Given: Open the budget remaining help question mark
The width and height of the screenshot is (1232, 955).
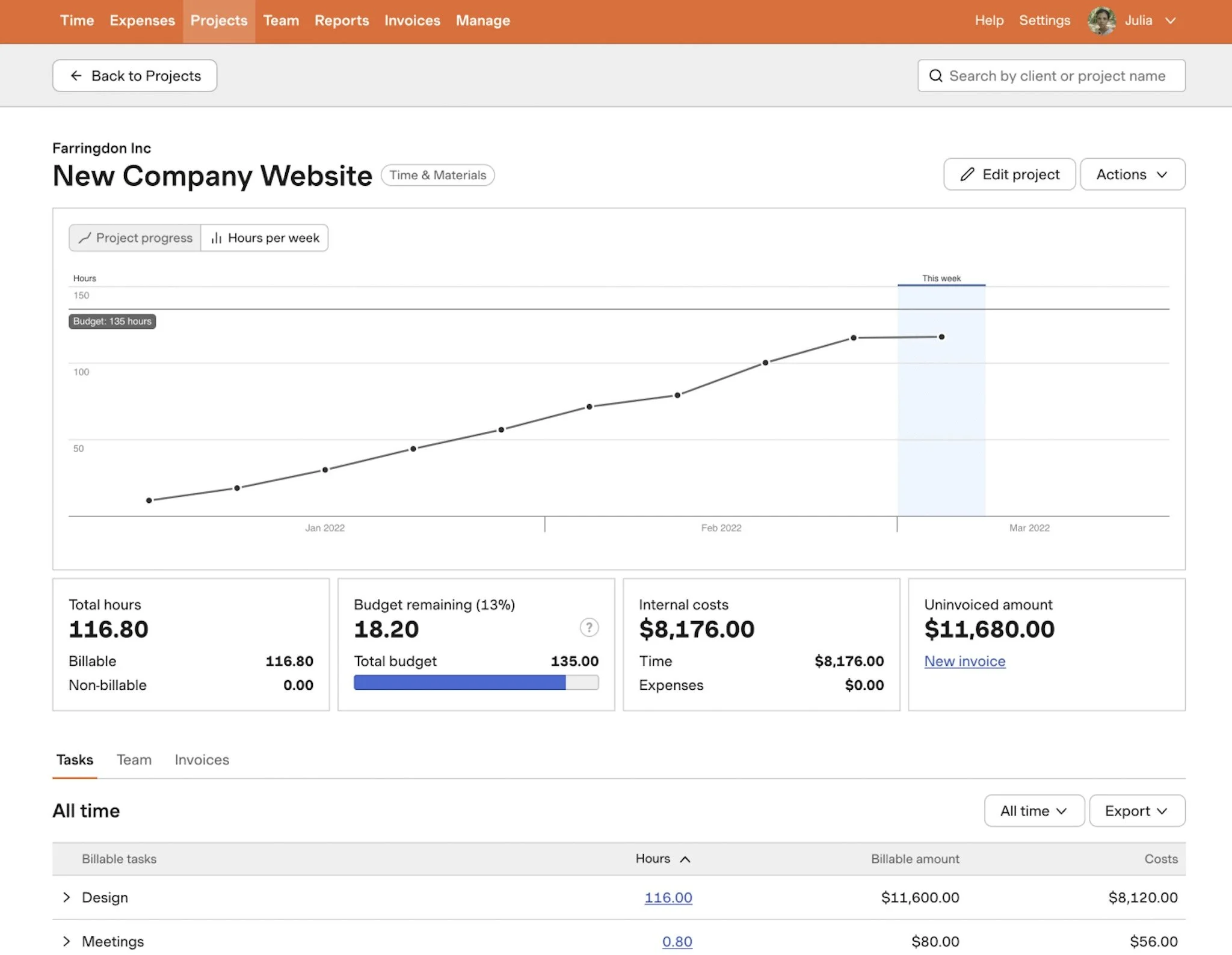Looking at the screenshot, I should [x=590, y=627].
